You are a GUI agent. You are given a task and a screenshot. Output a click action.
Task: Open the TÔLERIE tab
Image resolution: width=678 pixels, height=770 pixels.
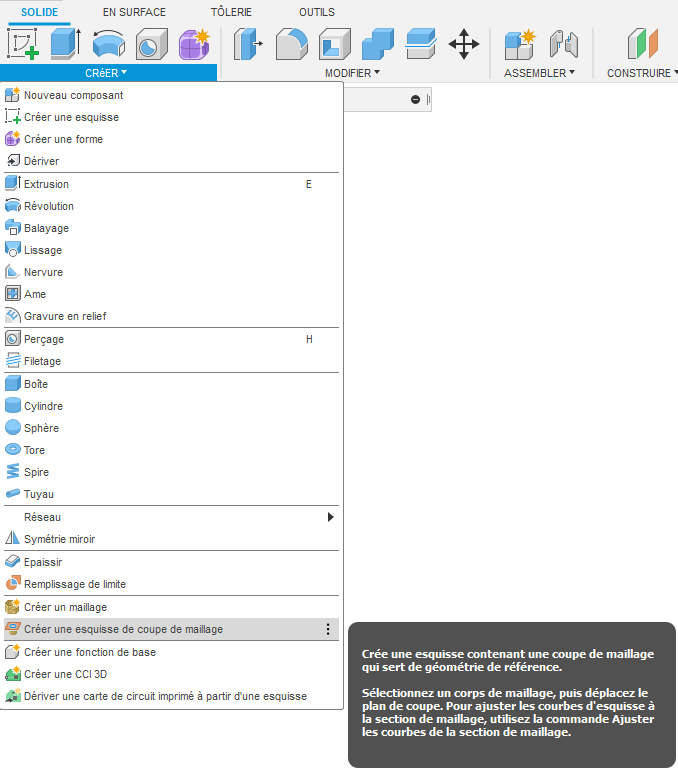point(231,12)
